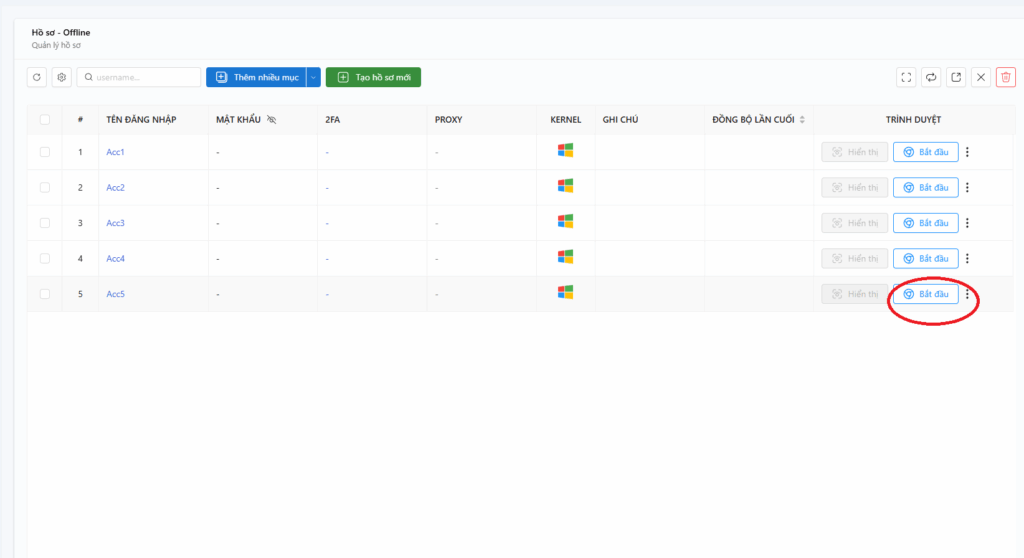Click the red trash delete icon
1024x558 pixels.
pos(1006,77)
